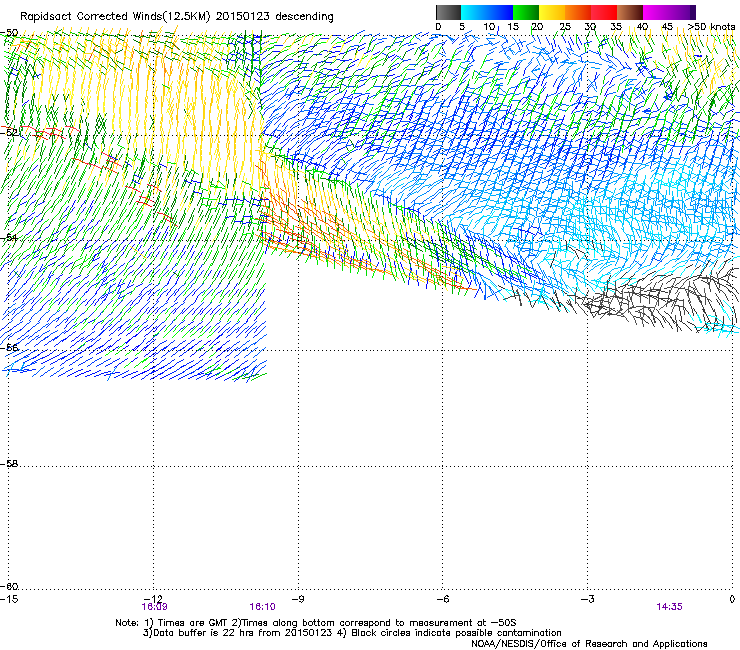This screenshot has height=650, width=740.
Task: Click the -58 latitude axis label
Action: tap(9, 464)
